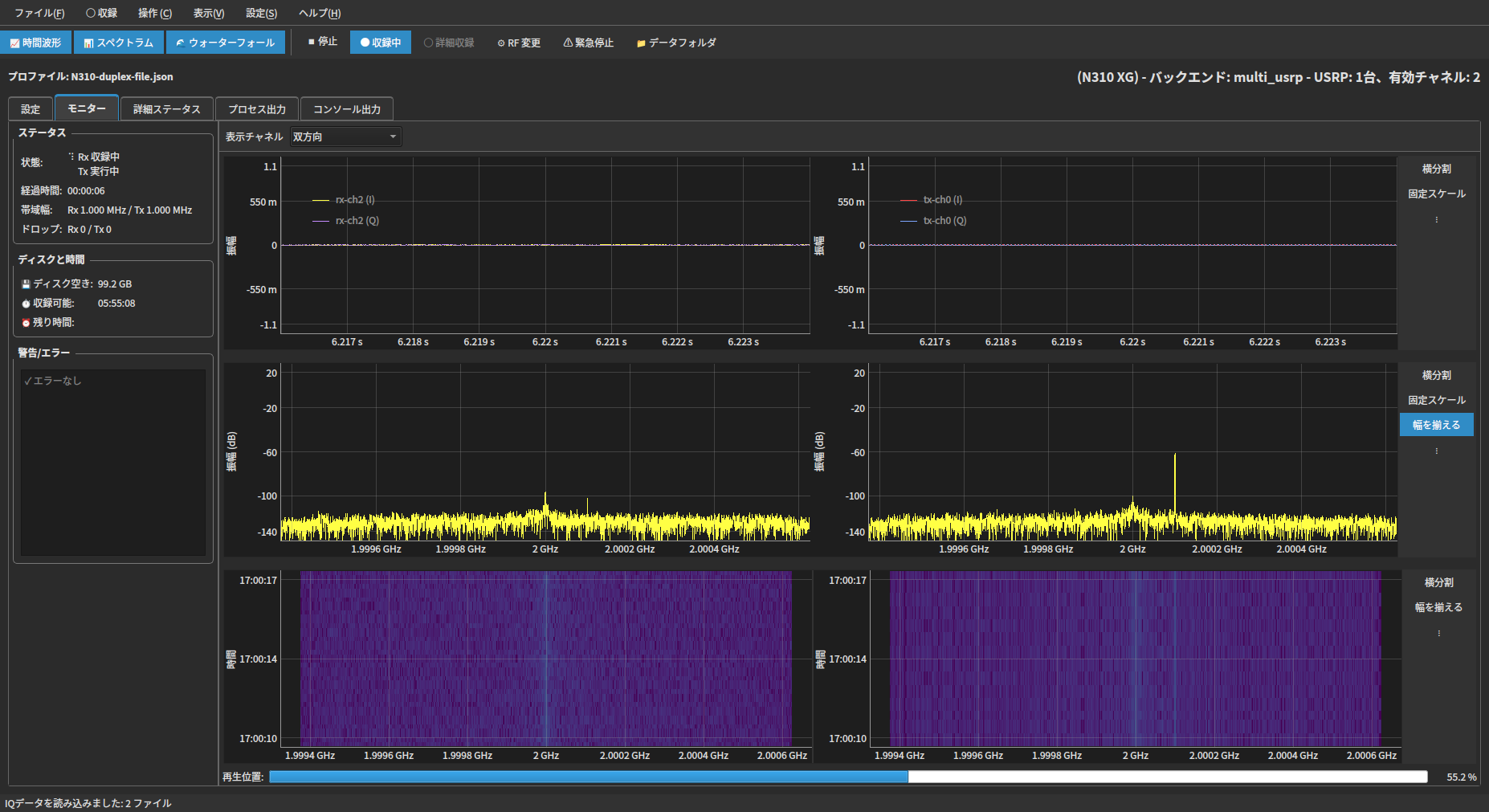Image resolution: width=1489 pixels, height=812 pixels.
Task: Open the データフォルダ data folder
Action: pyautogui.click(x=676, y=43)
